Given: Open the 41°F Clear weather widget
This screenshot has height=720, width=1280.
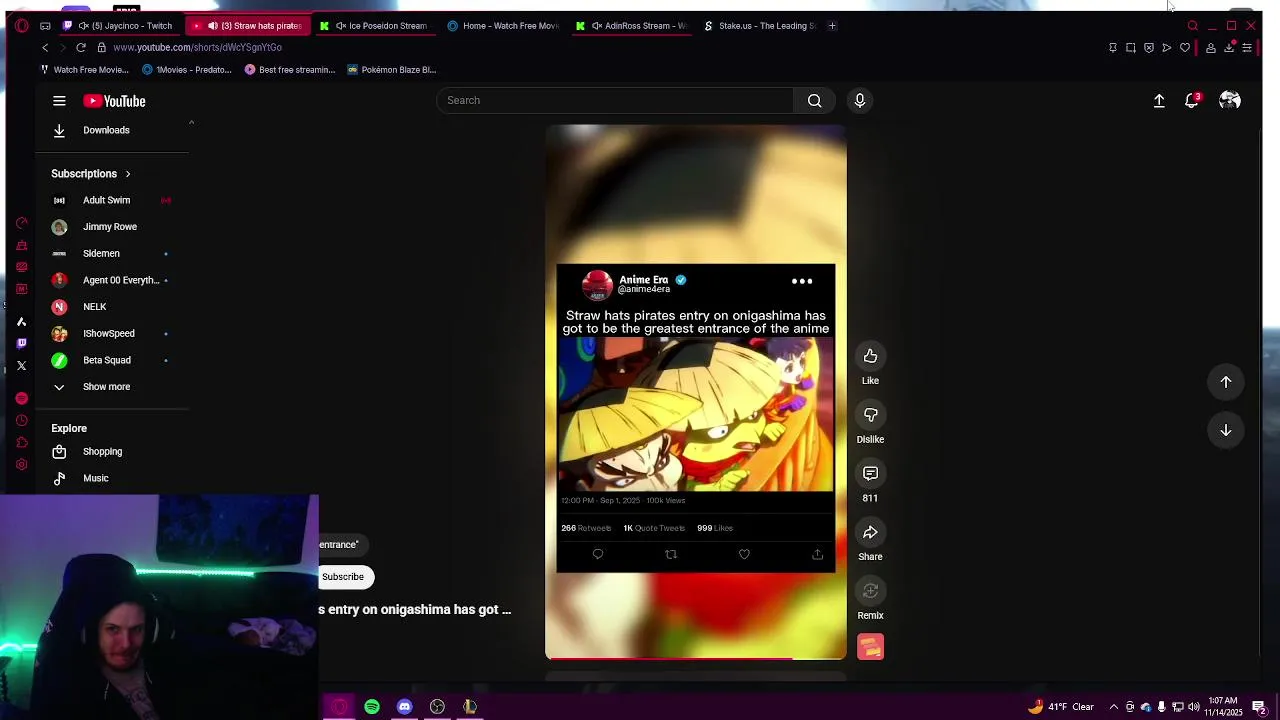Looking at the screenshot, I should tap(1060, 707).
